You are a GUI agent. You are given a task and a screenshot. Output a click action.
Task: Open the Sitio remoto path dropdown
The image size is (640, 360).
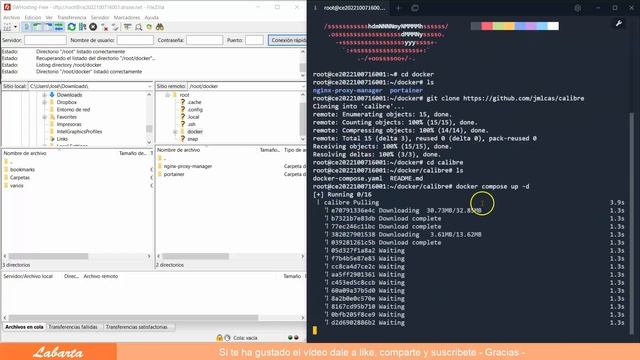[x=303, y=86]
